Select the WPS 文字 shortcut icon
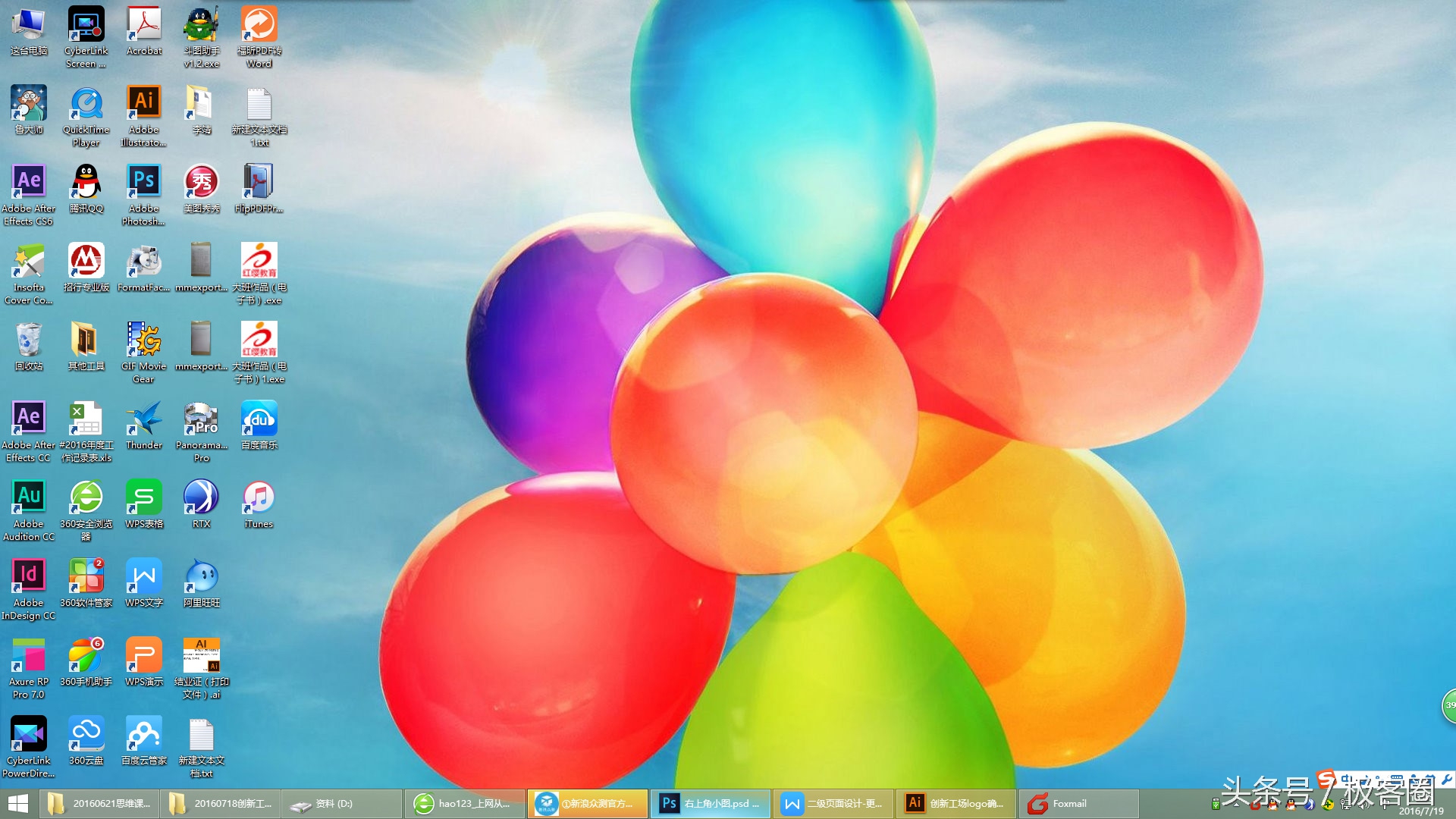The height and width of the screenshot is (819, 1456). pyautogui.click(x=143, y=577)
